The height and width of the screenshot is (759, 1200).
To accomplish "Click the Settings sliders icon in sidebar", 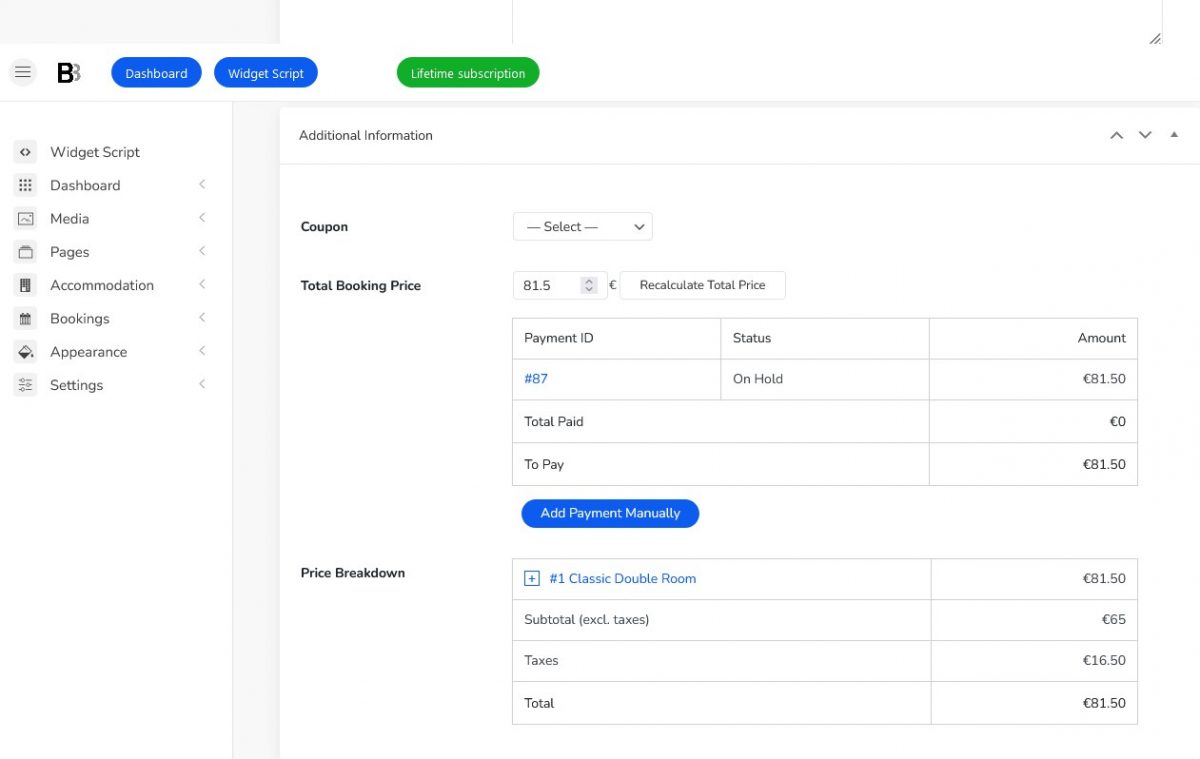I will point(25,384).
